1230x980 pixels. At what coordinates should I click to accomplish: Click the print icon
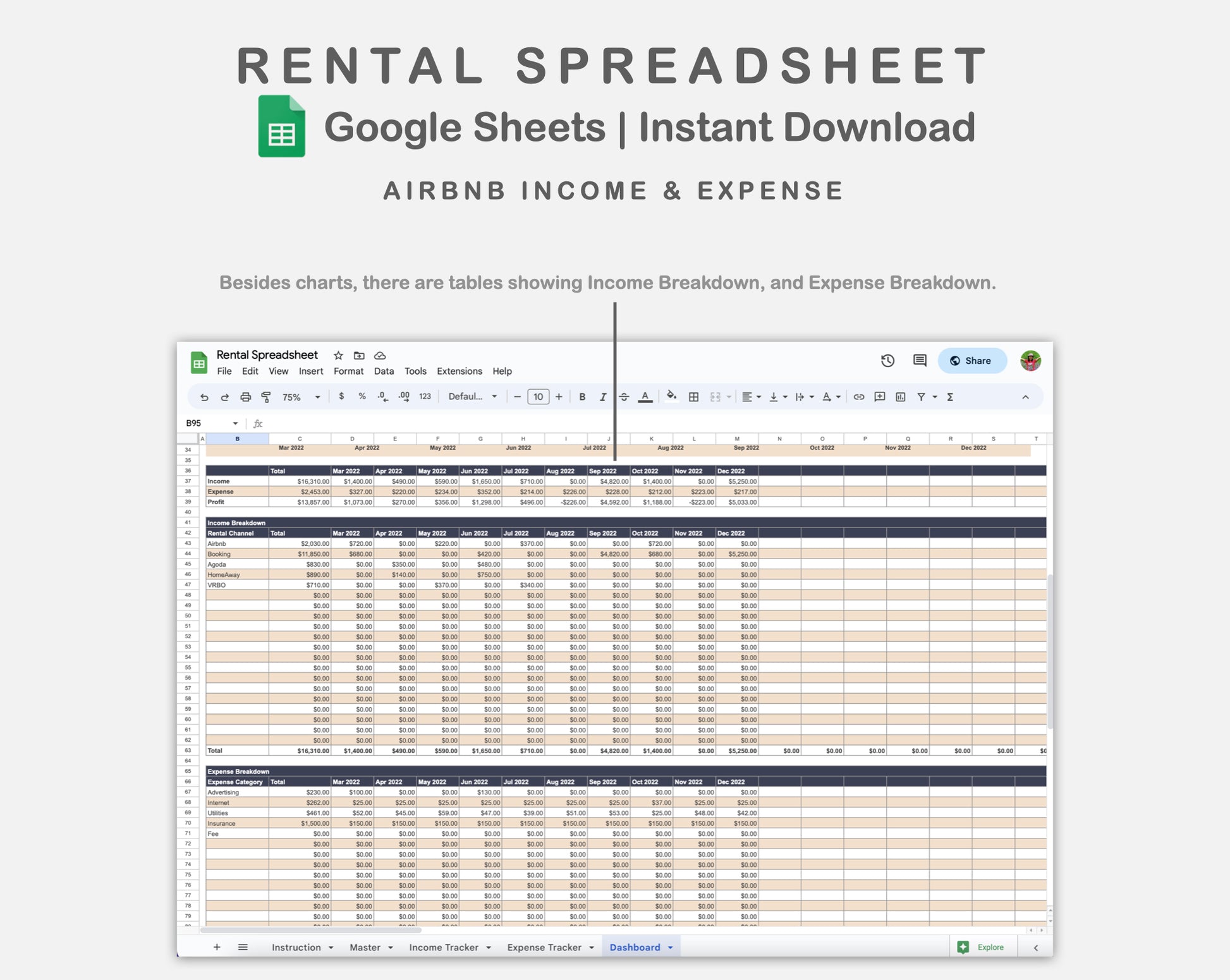245,397
